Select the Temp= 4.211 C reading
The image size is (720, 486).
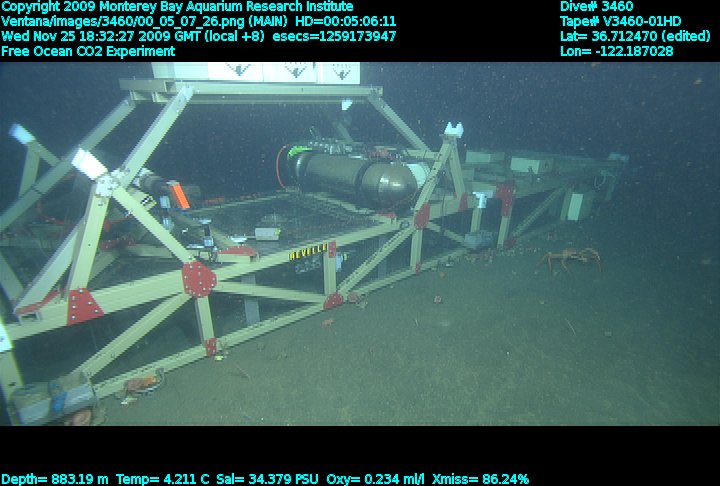[163, 479]
